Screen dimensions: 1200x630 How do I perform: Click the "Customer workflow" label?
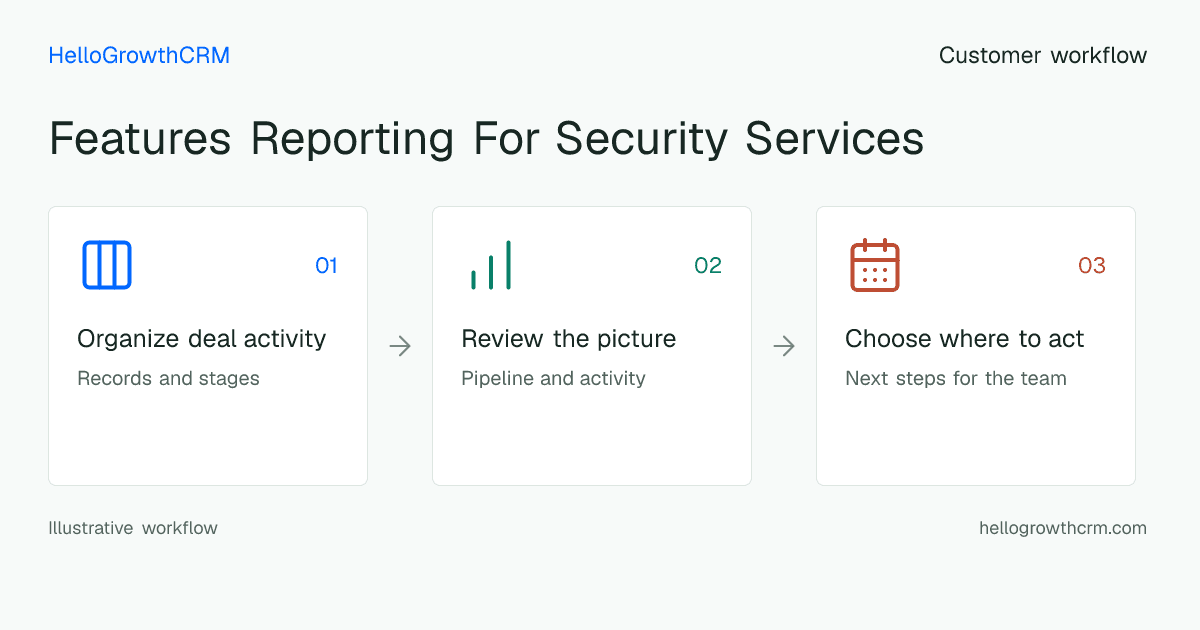coord(1043,56)
